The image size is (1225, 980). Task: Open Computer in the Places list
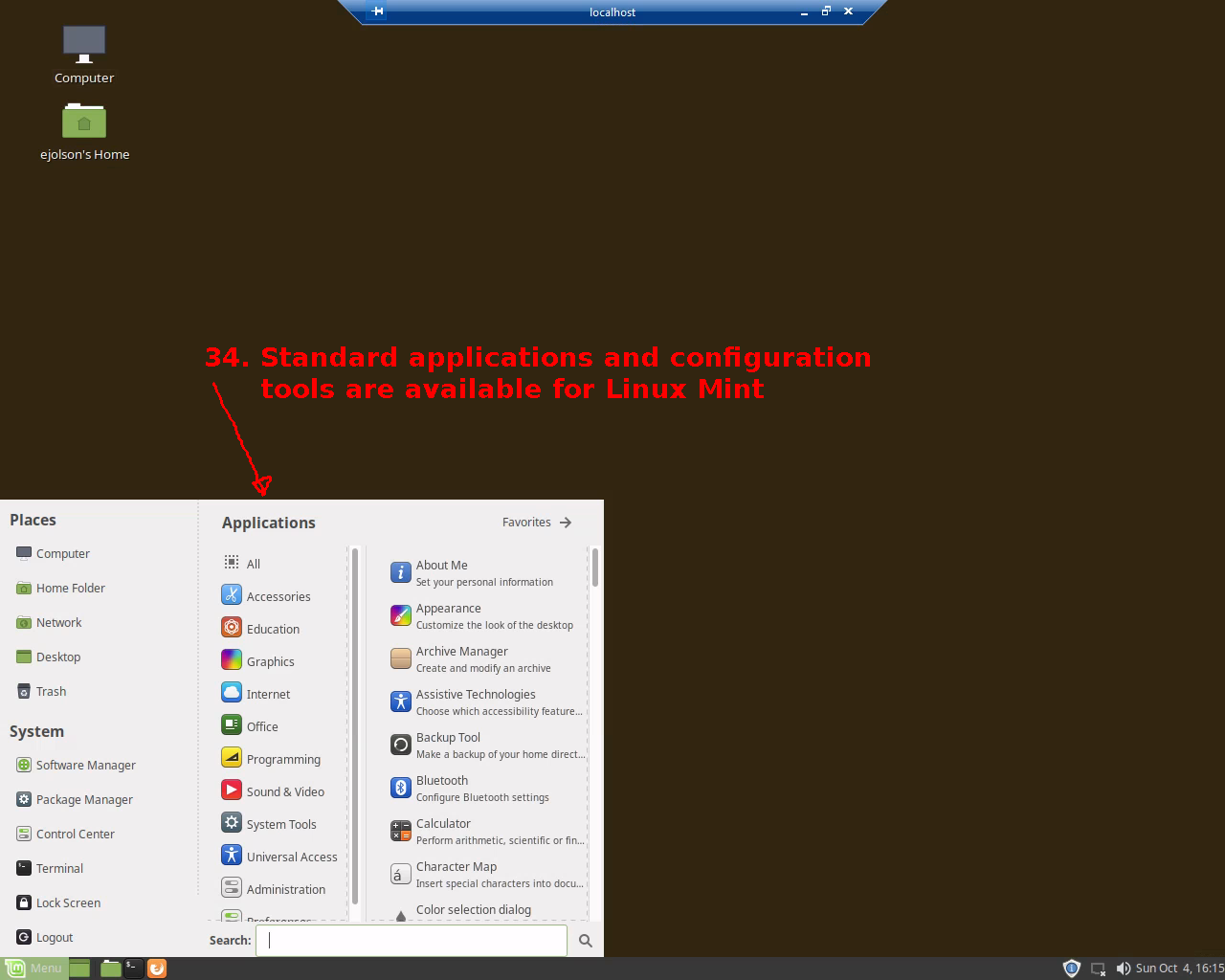(53, 553)
